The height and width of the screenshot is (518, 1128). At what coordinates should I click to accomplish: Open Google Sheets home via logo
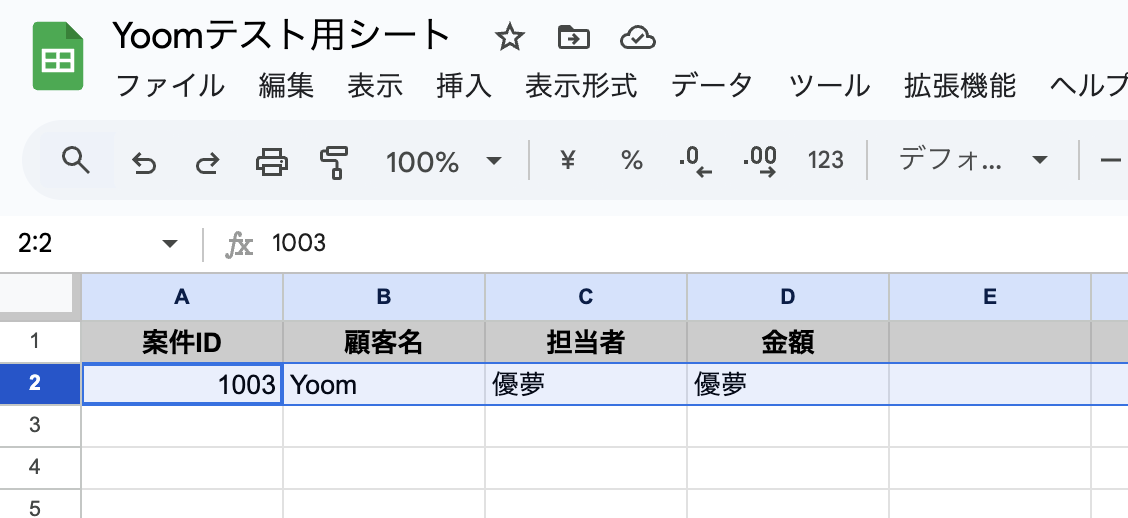(58, 58)
